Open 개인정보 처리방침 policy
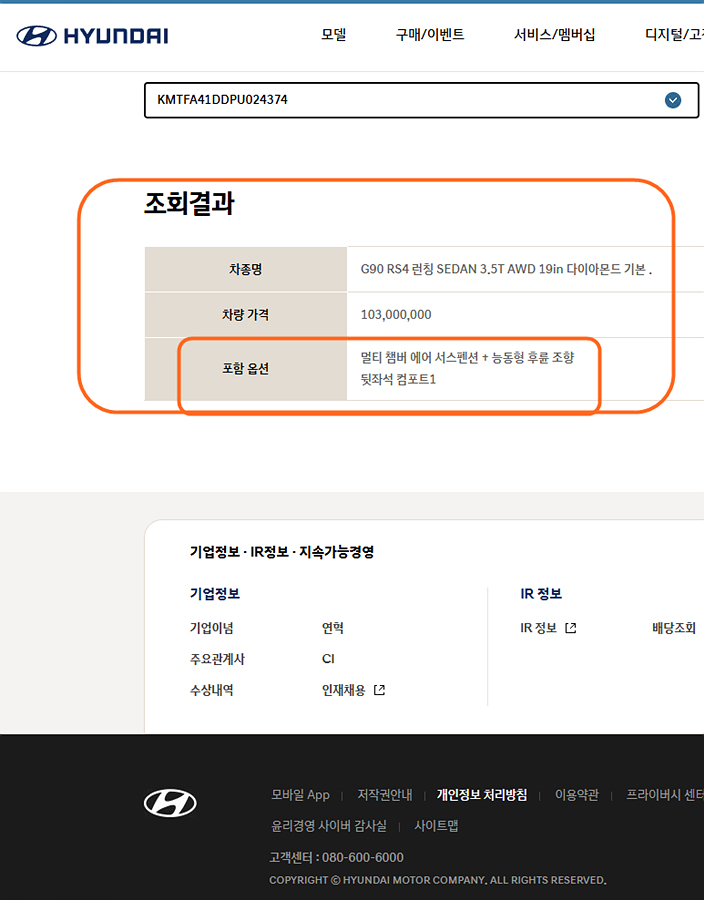Screen dimensions: 704x900 coord(481,795)
